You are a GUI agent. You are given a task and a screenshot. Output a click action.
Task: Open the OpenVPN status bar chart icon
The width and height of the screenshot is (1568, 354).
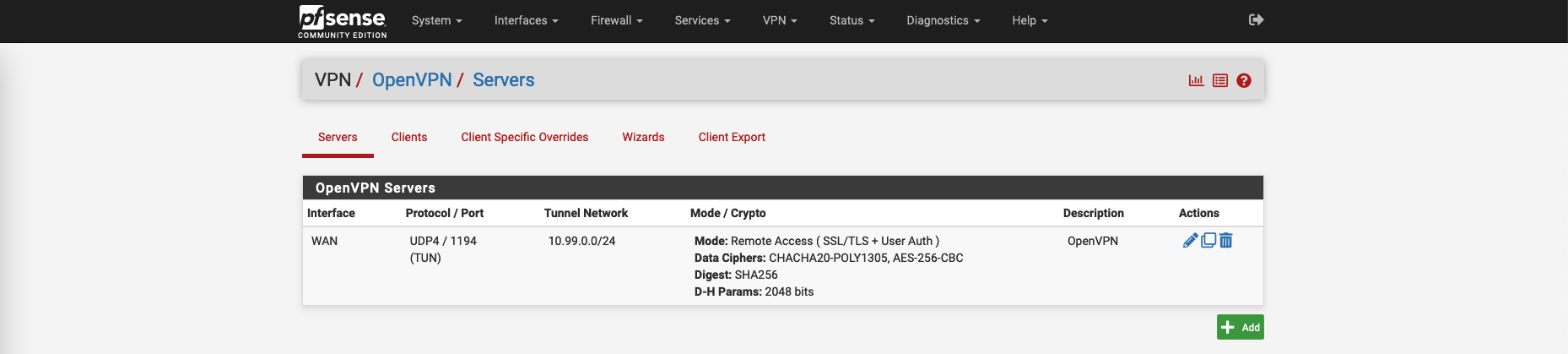1196,80
